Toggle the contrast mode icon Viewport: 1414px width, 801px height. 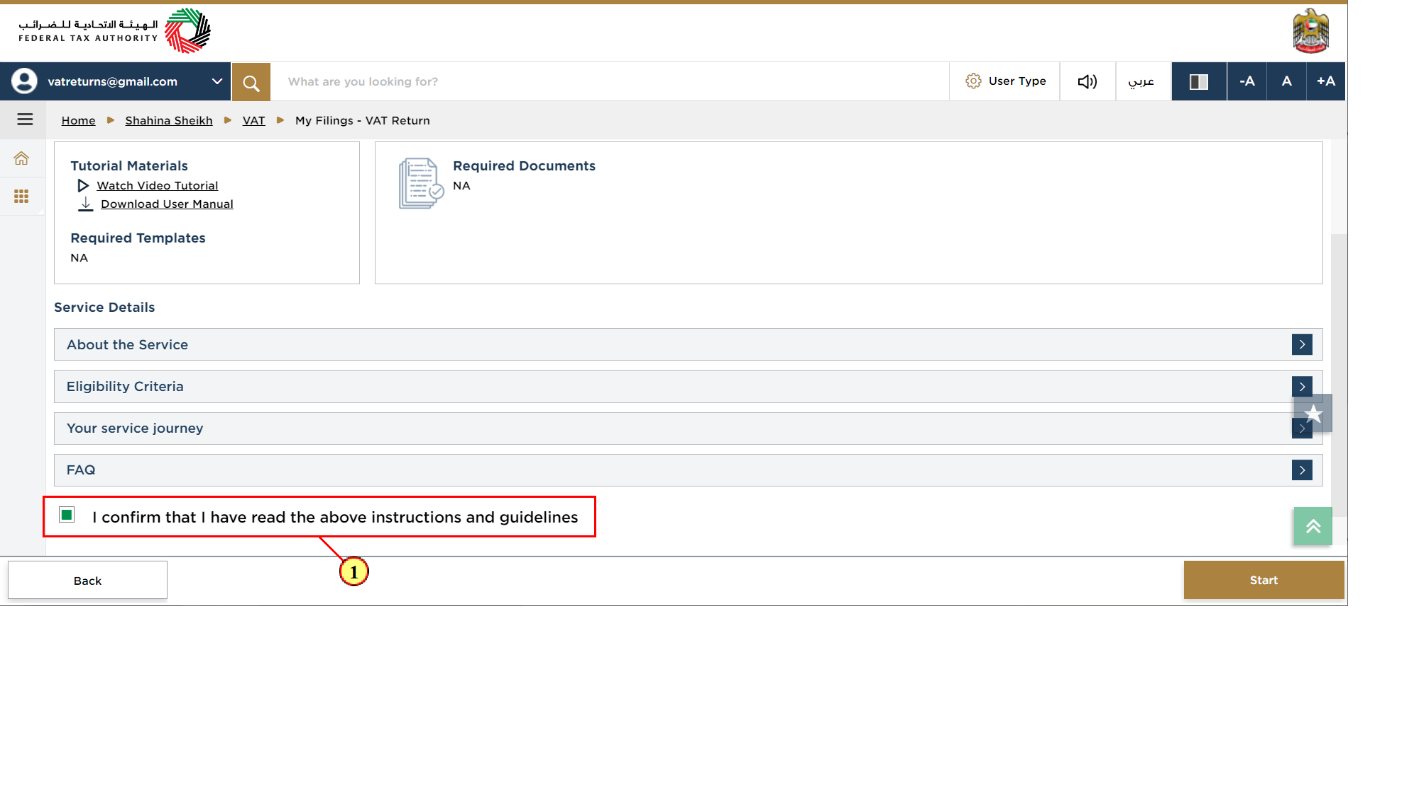[1198, 81]
